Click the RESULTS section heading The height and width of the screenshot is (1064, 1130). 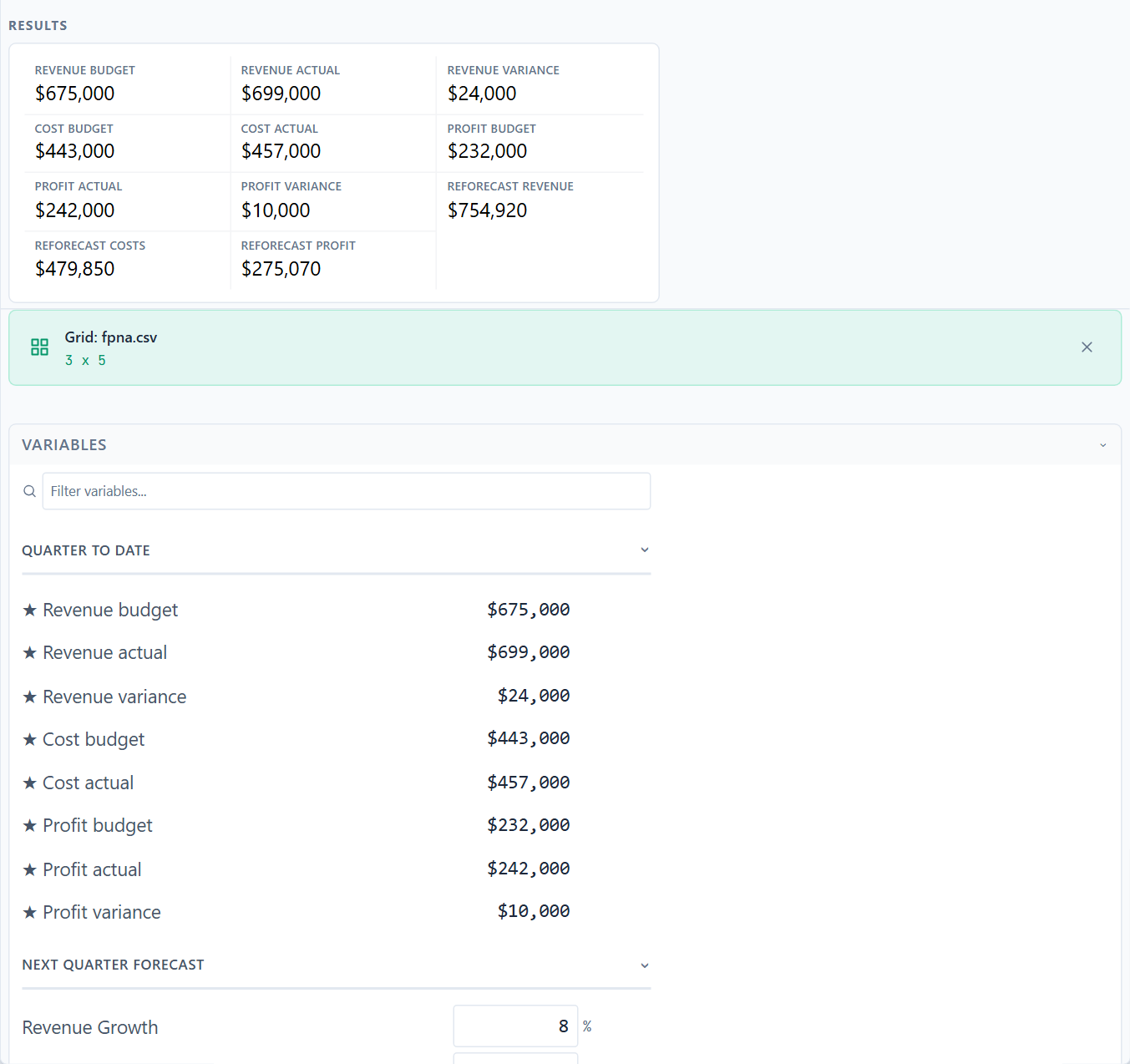point(38,26)
